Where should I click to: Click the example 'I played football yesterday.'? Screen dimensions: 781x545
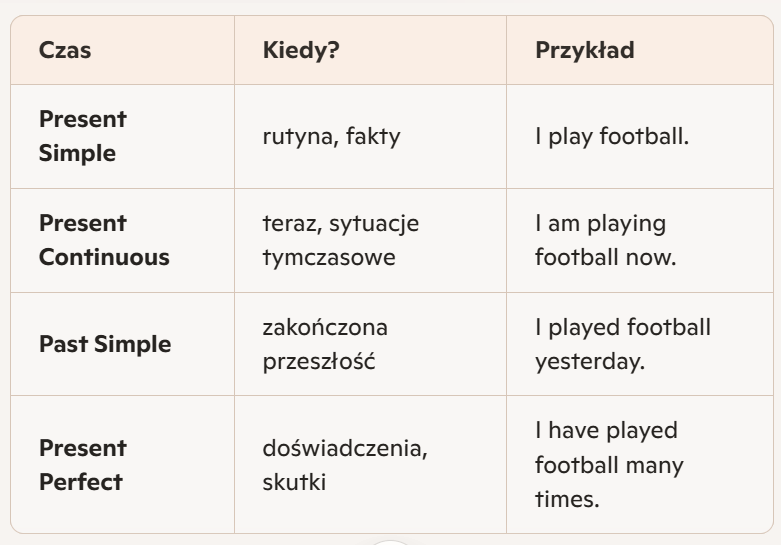pos(622,344)
